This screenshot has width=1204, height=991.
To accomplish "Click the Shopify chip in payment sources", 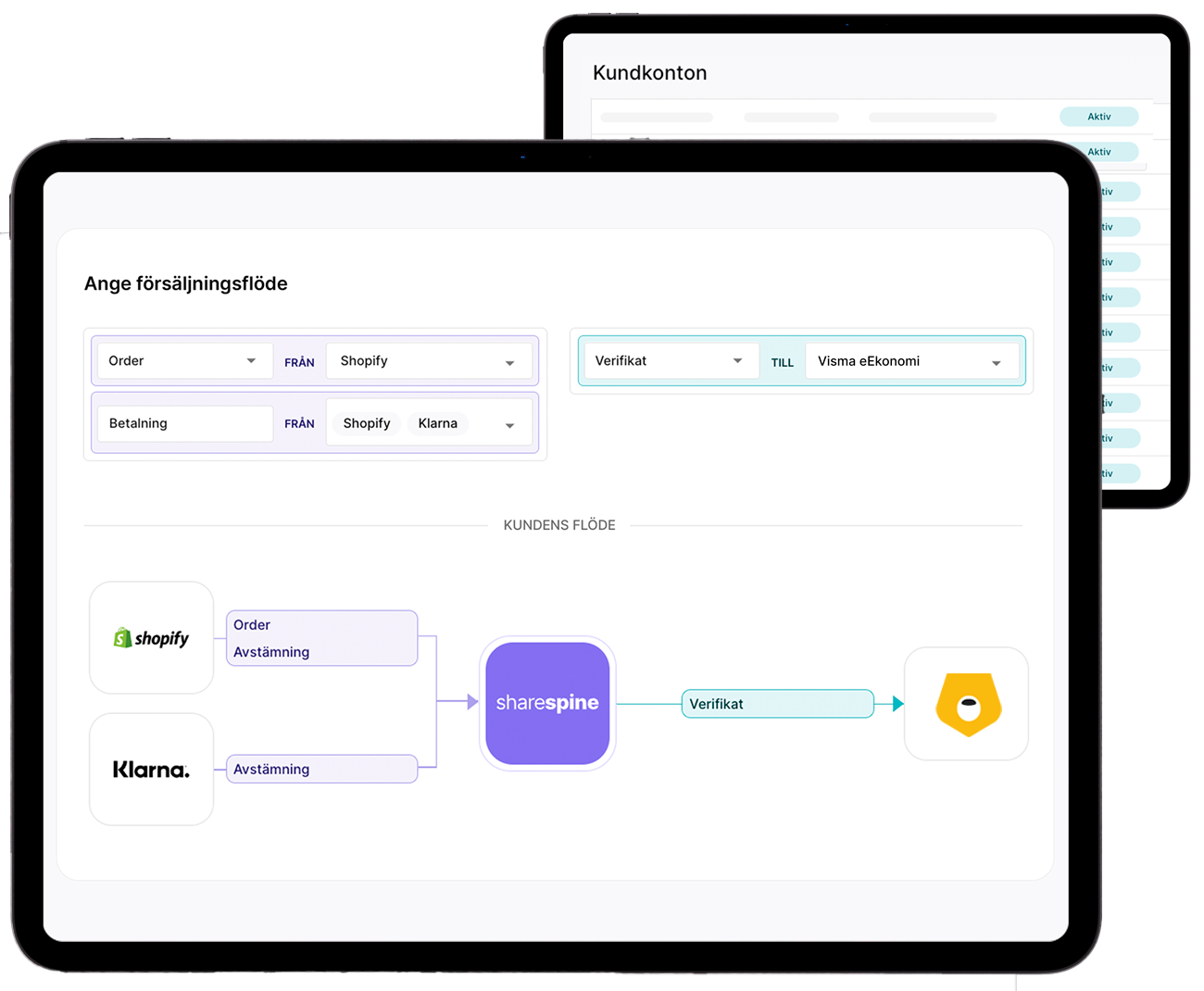I will tap(367, 423).
